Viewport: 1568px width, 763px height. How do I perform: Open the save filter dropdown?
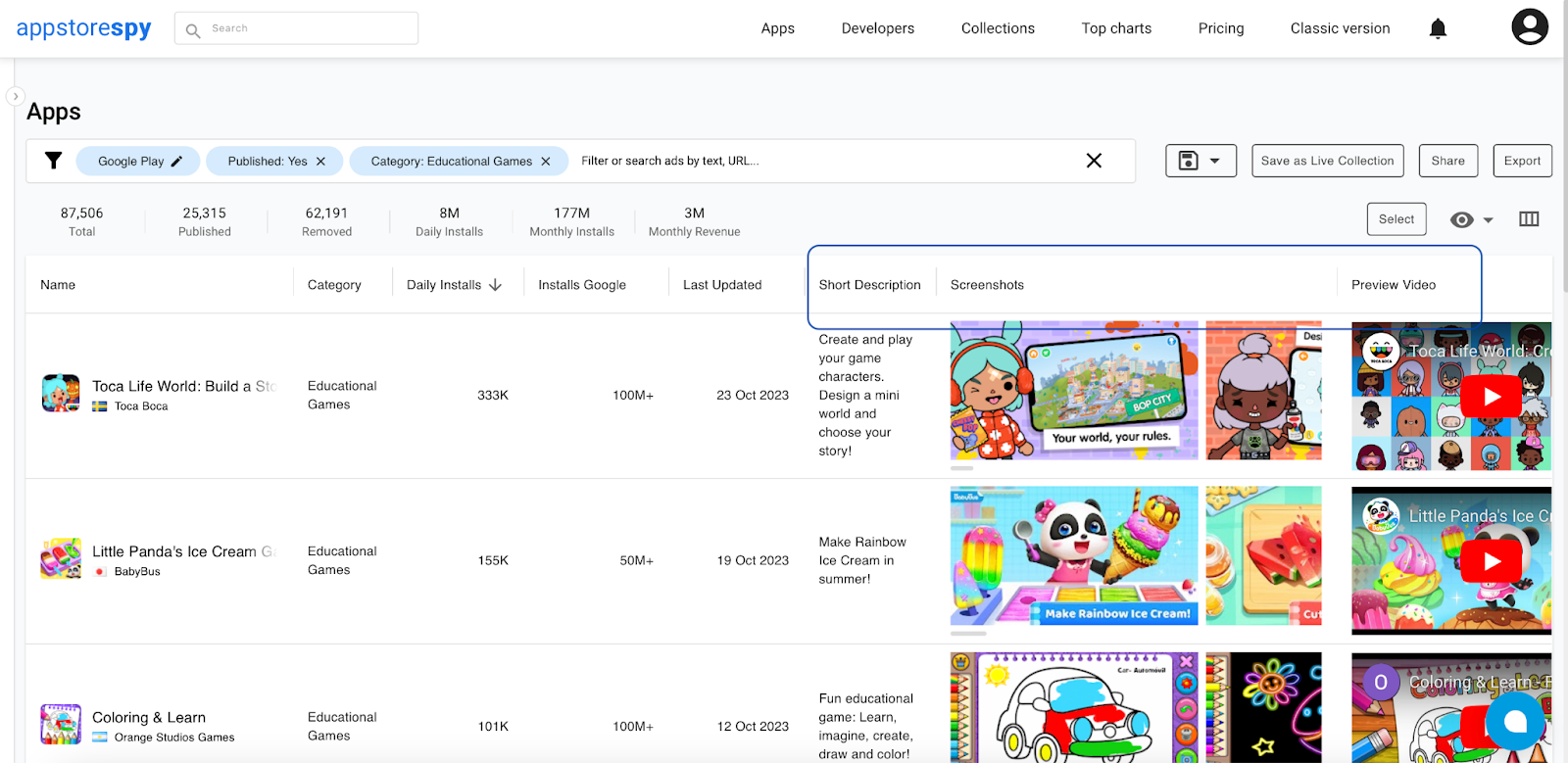(x=1200, y=161)
